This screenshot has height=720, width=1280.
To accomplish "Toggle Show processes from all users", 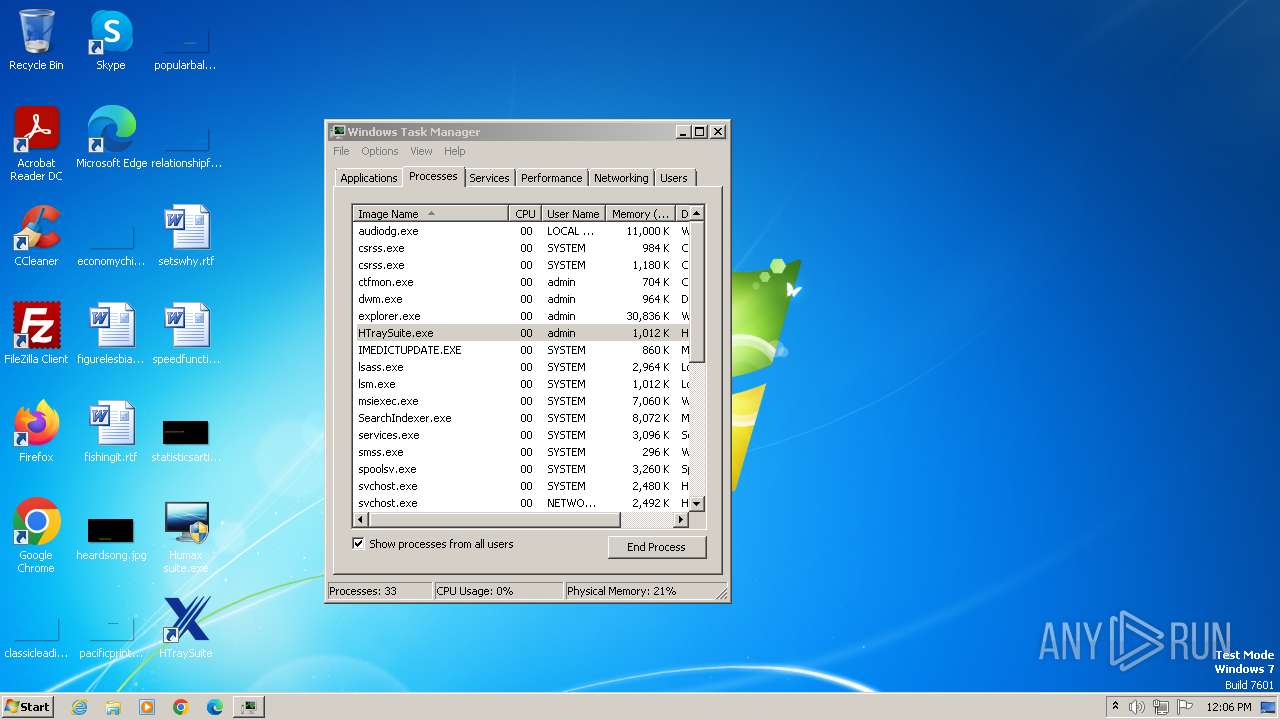I will [x=358, y=544].
